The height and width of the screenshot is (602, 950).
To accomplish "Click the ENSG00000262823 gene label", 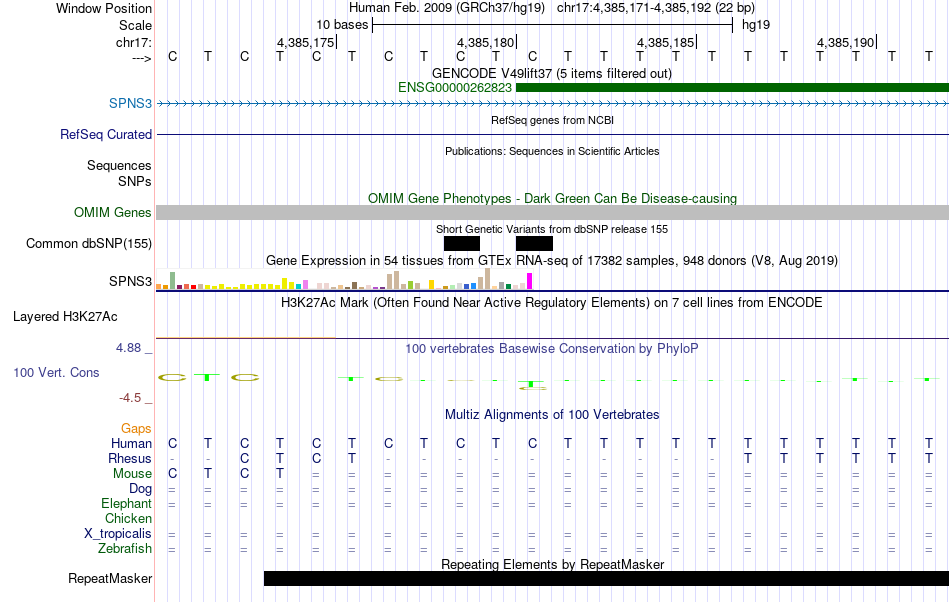I will 454,88.
